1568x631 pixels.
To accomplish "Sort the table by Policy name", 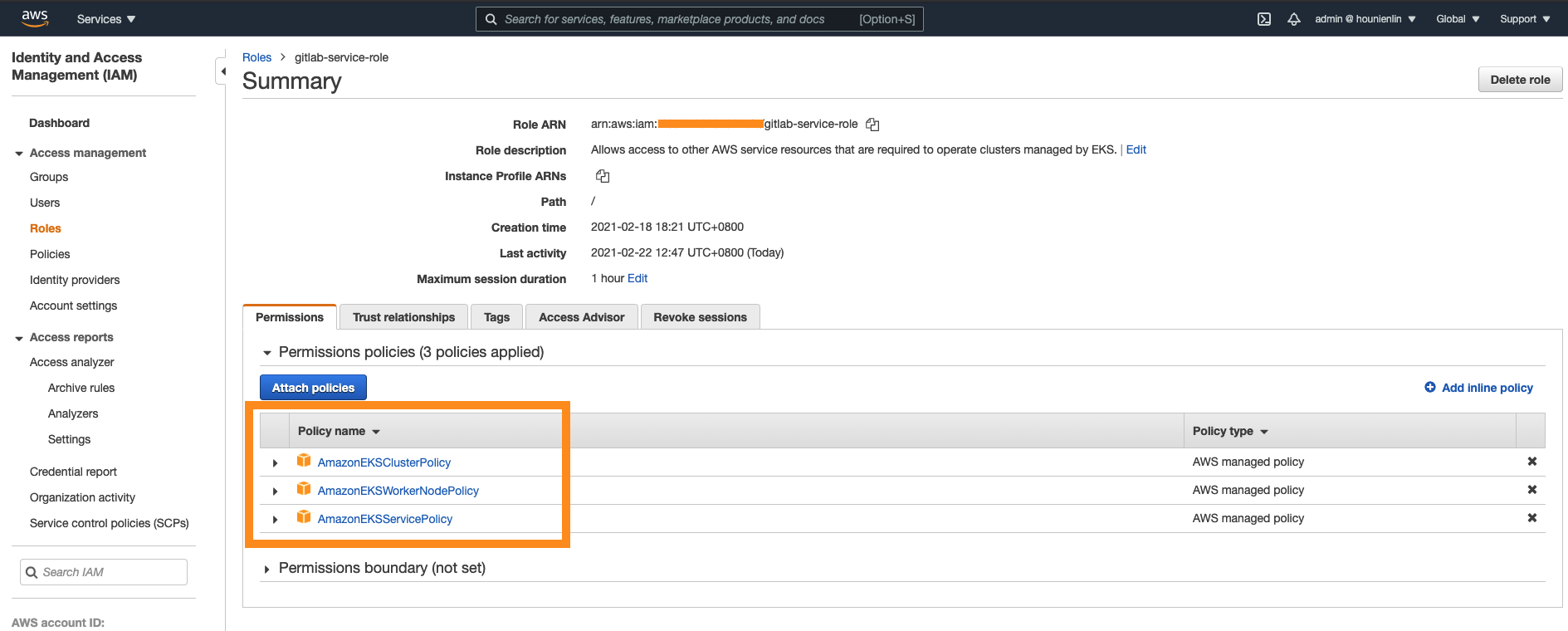I will click(339, 431).
